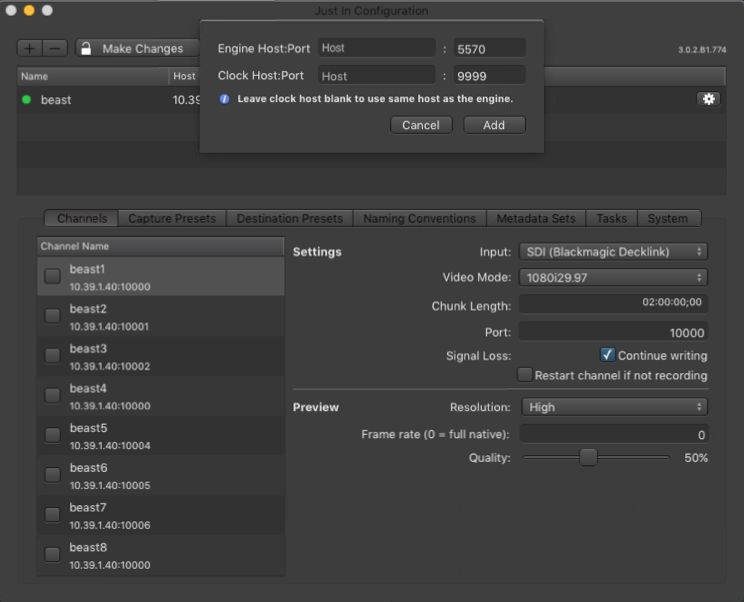The height and width of the screenshot is (602, 744).
Task: Click the Chunk Length field
Action: (614, 303)
